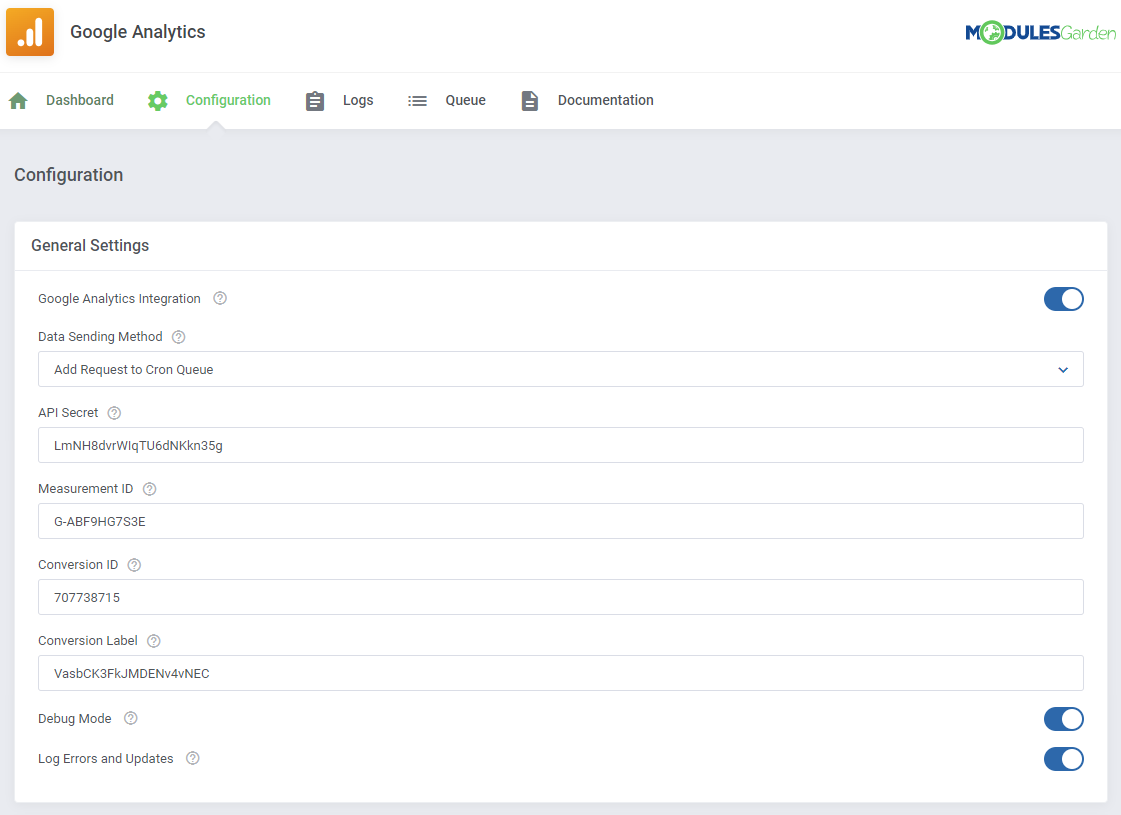Open the Data Sending Method dropdown
The image size is (1121, 815).
tap(560, 369)
